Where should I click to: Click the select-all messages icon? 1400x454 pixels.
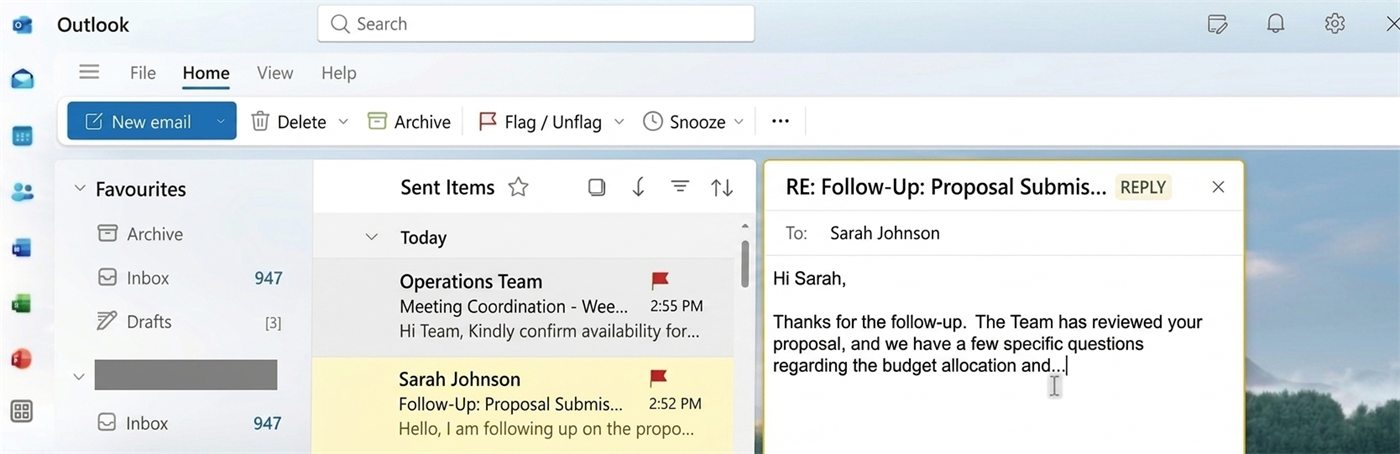[597, 187]
